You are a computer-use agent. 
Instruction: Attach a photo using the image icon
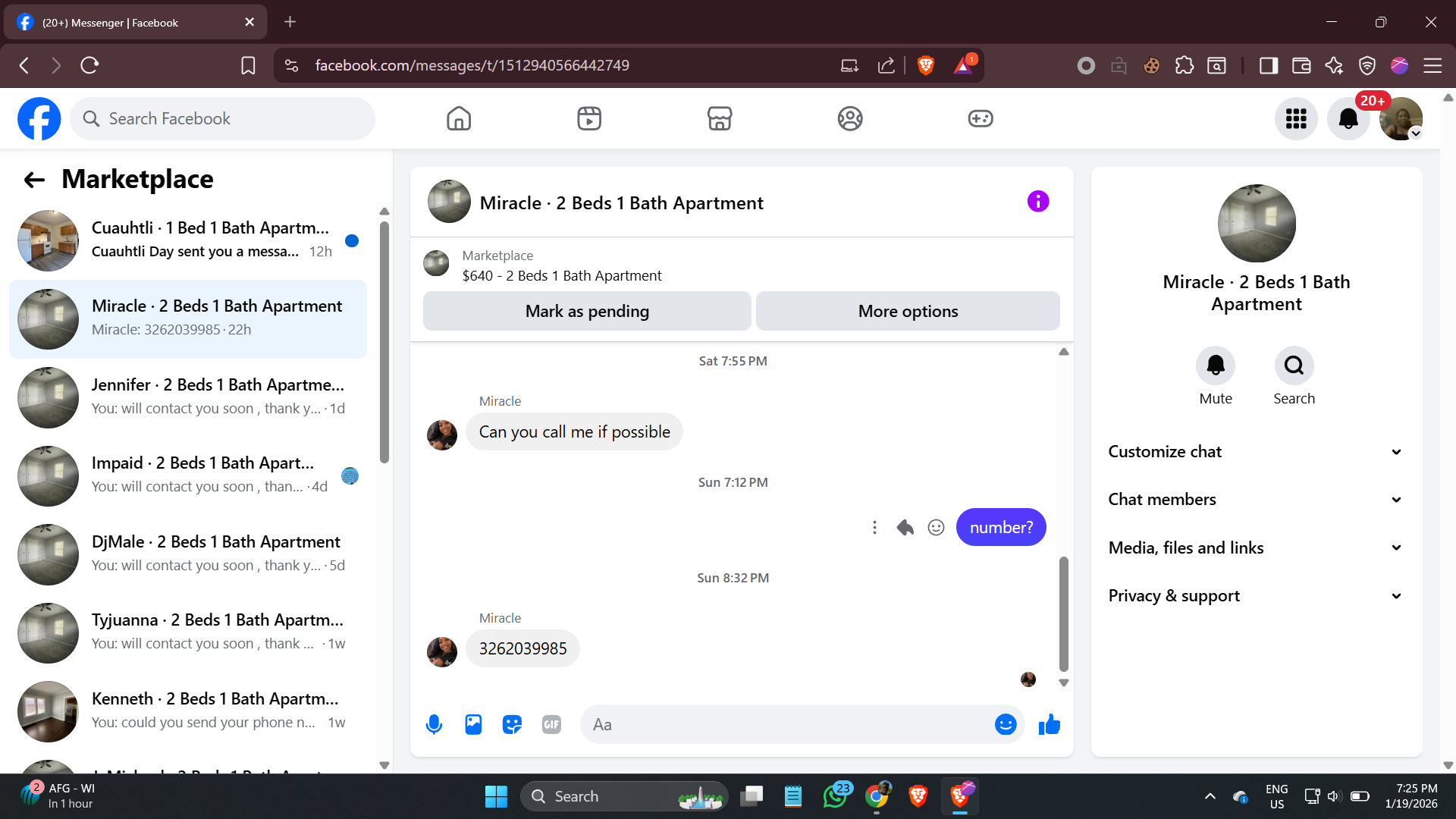coord(473,725)
